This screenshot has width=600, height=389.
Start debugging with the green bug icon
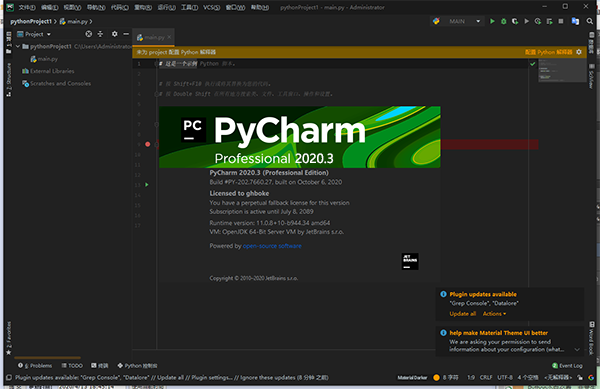coord(504,21)
